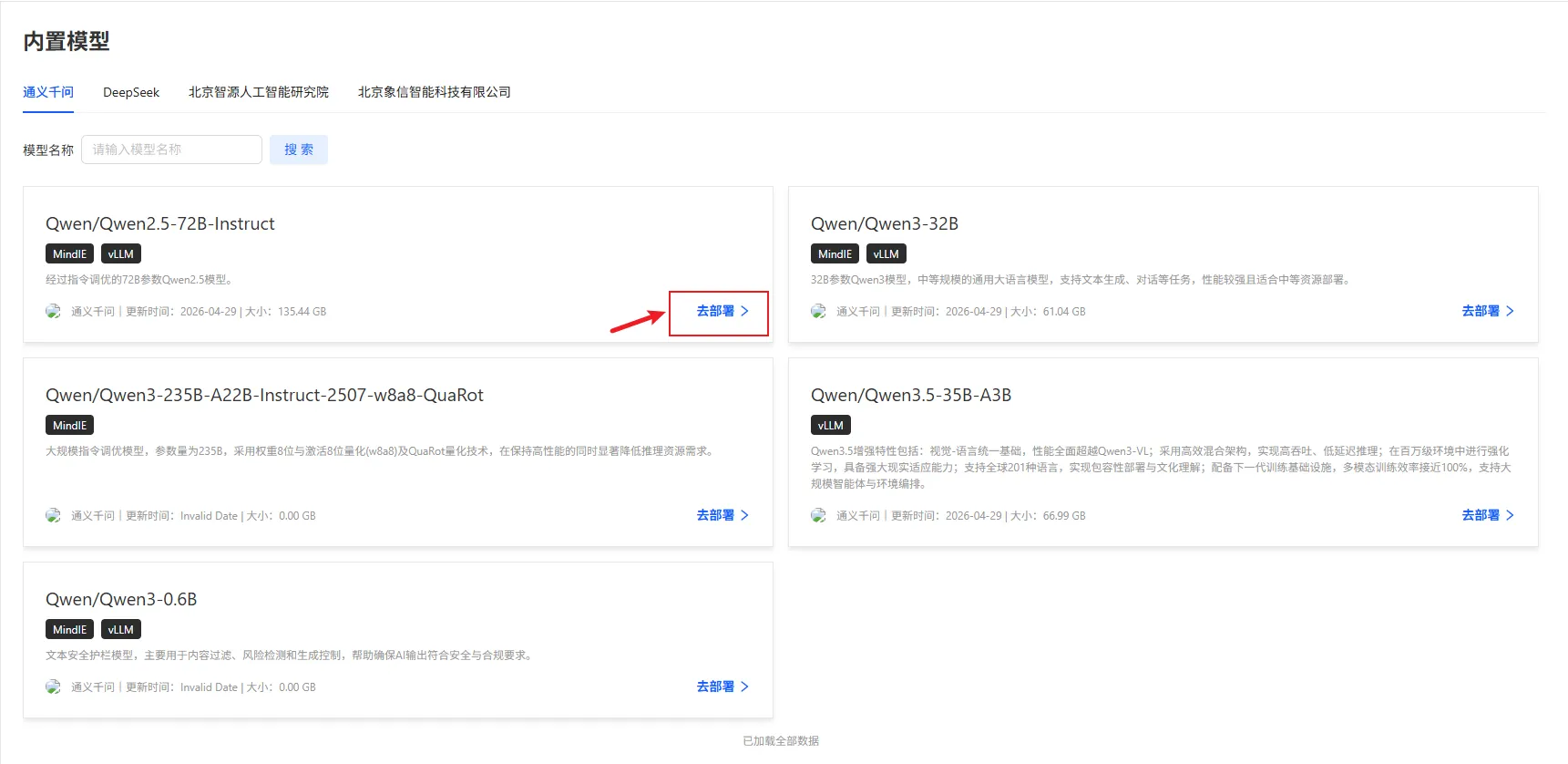Click the provider logo icon in the Qwen3-0.6B card
Screen dimensions: 1568x764
pos(54,687)
